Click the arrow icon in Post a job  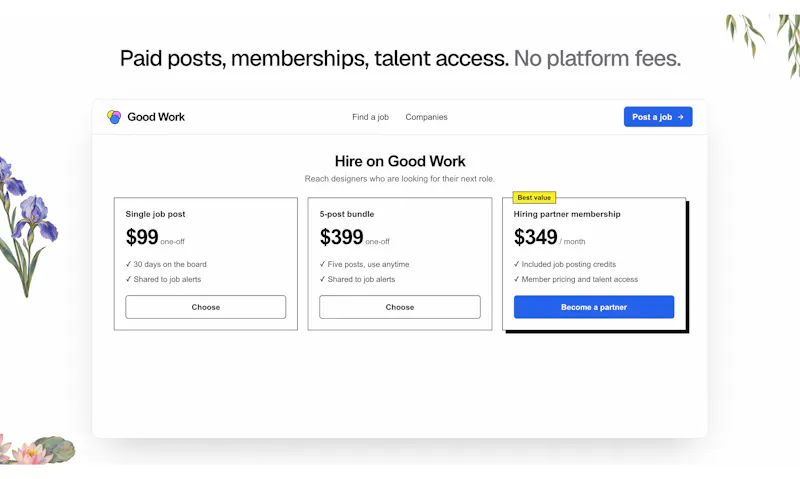tap(680, 117)
